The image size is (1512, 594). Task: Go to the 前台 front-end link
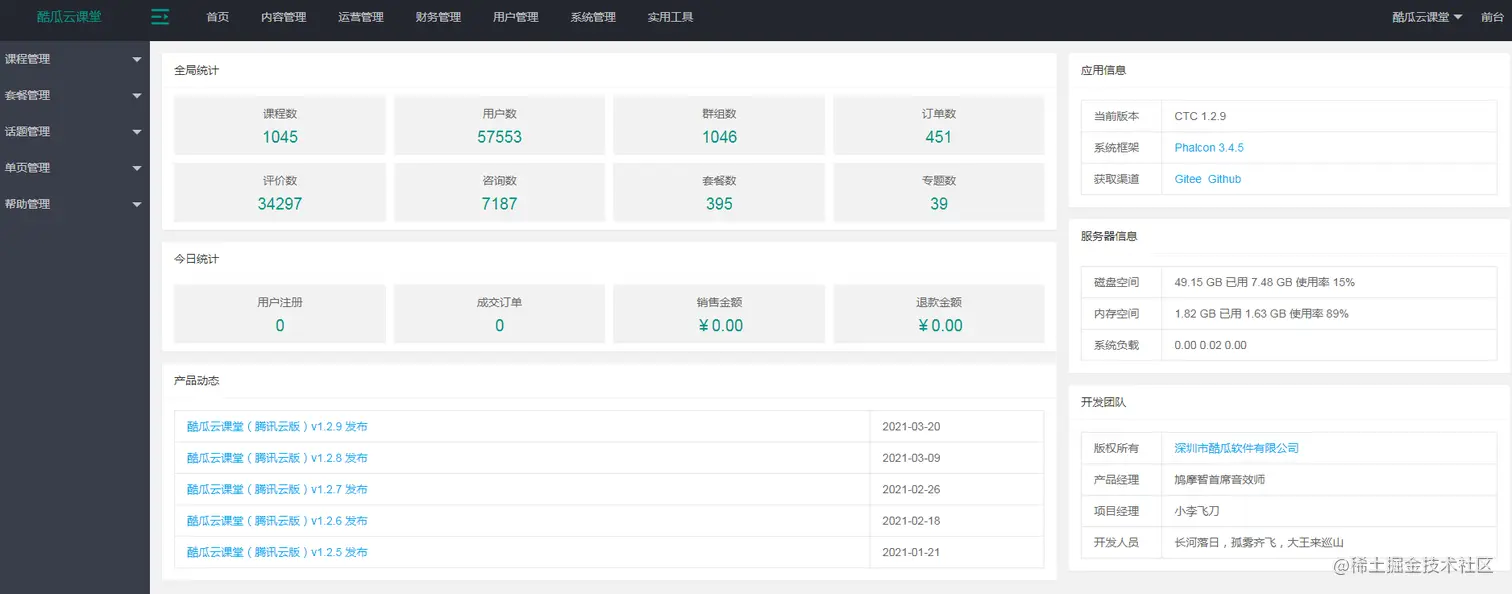[1492, 17]
